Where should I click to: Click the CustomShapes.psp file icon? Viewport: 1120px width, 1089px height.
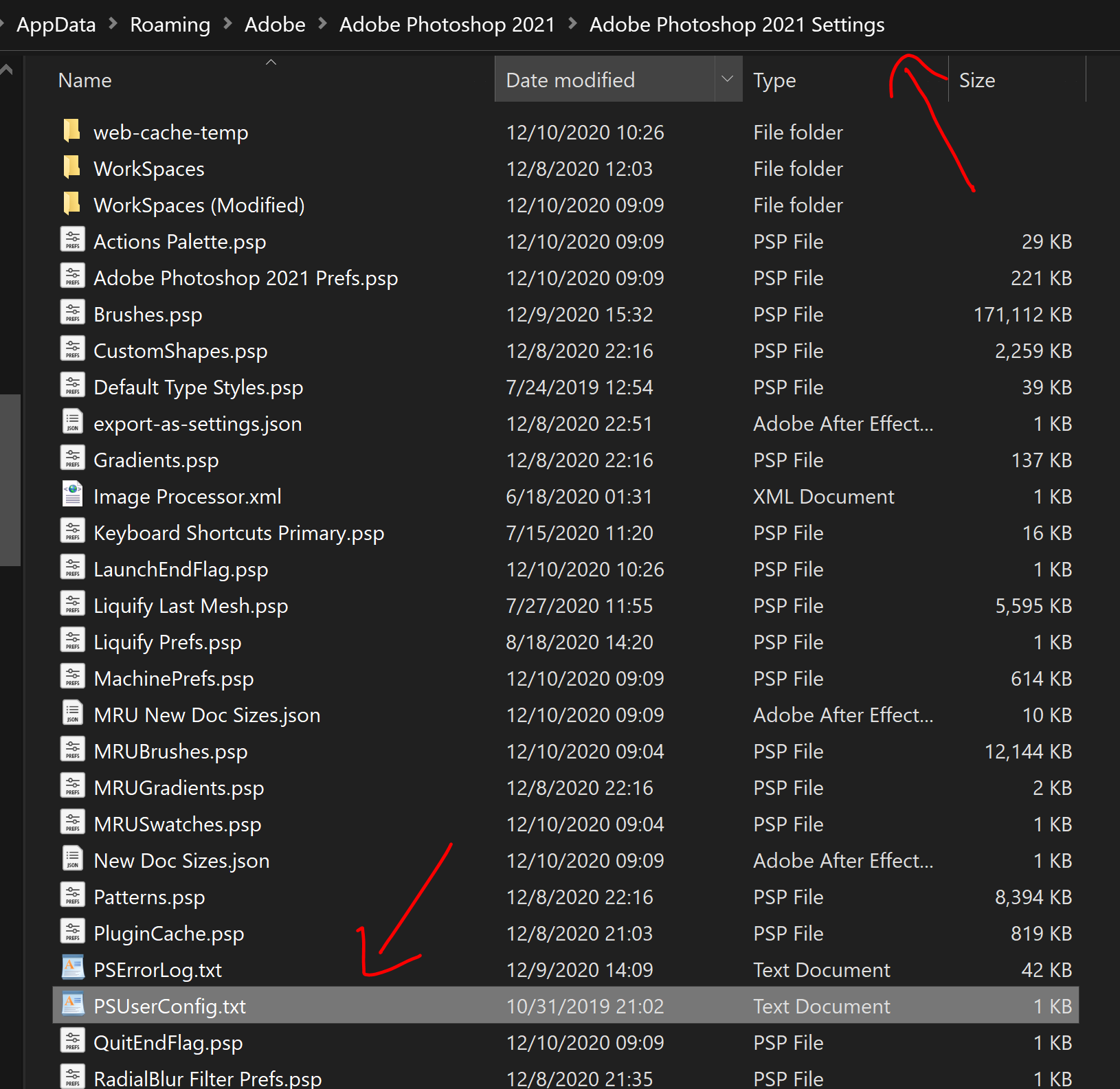(73, 348)
